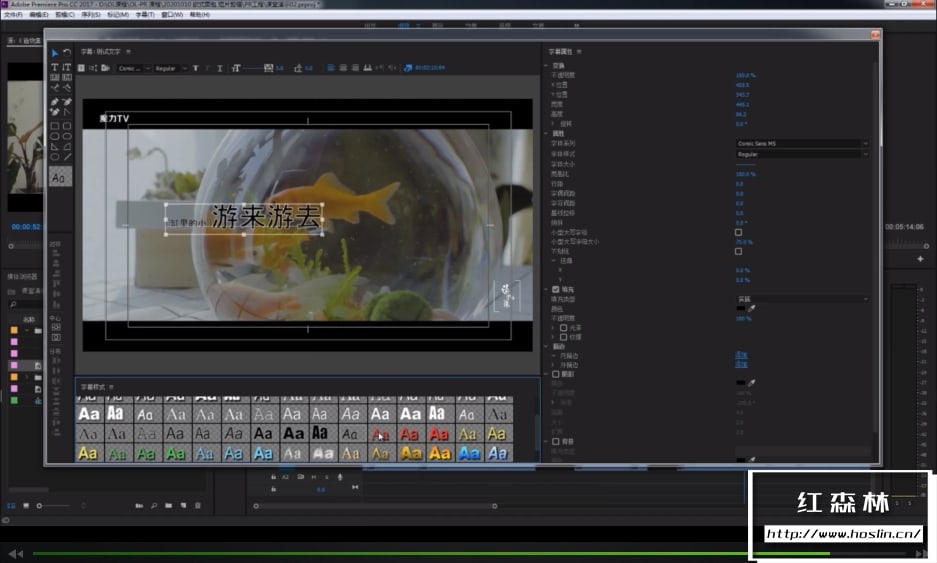Viewport: 937px width, 563px height.
Task: Click 添加 link for inner stroke
Action: coord(741,355)
